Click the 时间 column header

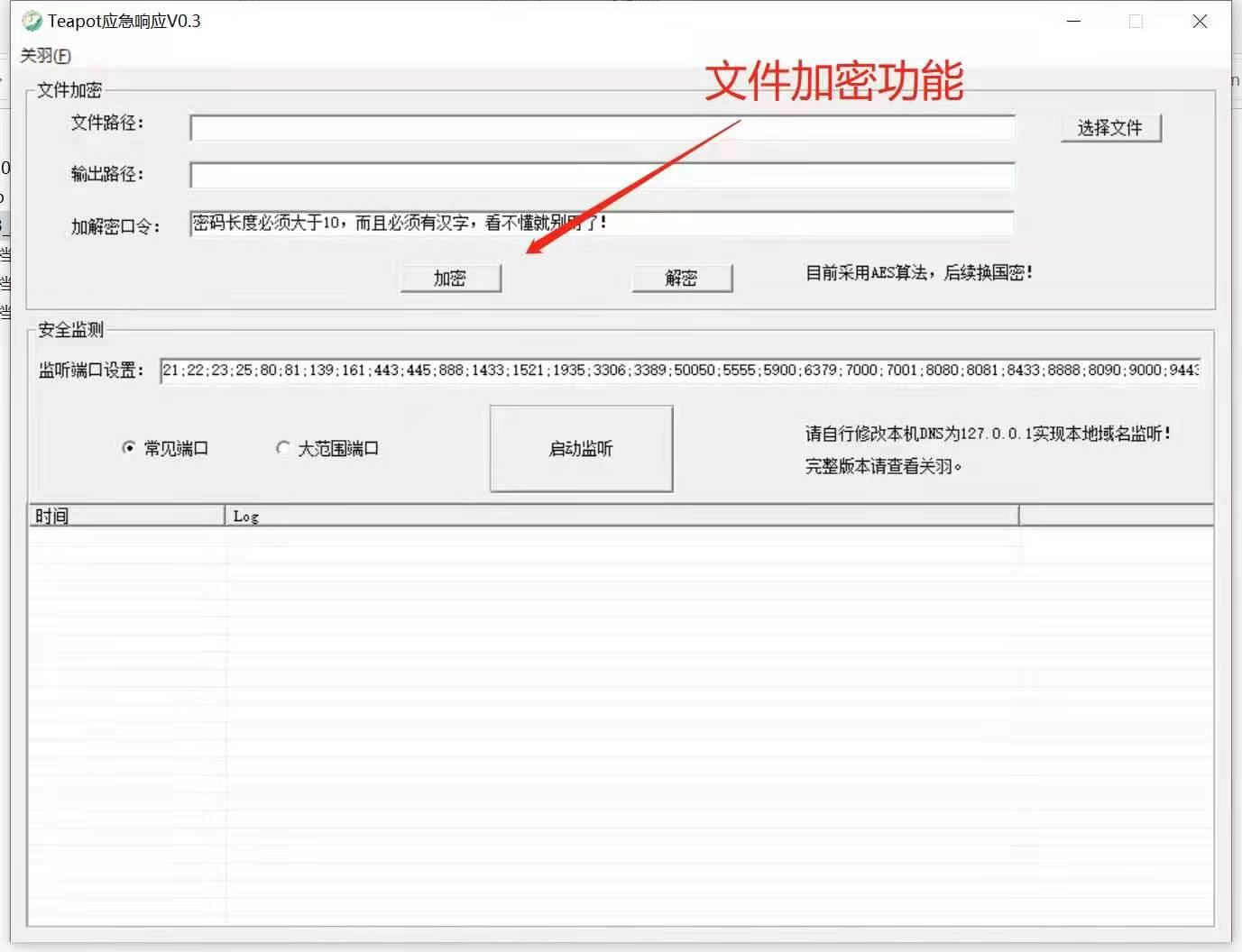click(x=126, y=516)
